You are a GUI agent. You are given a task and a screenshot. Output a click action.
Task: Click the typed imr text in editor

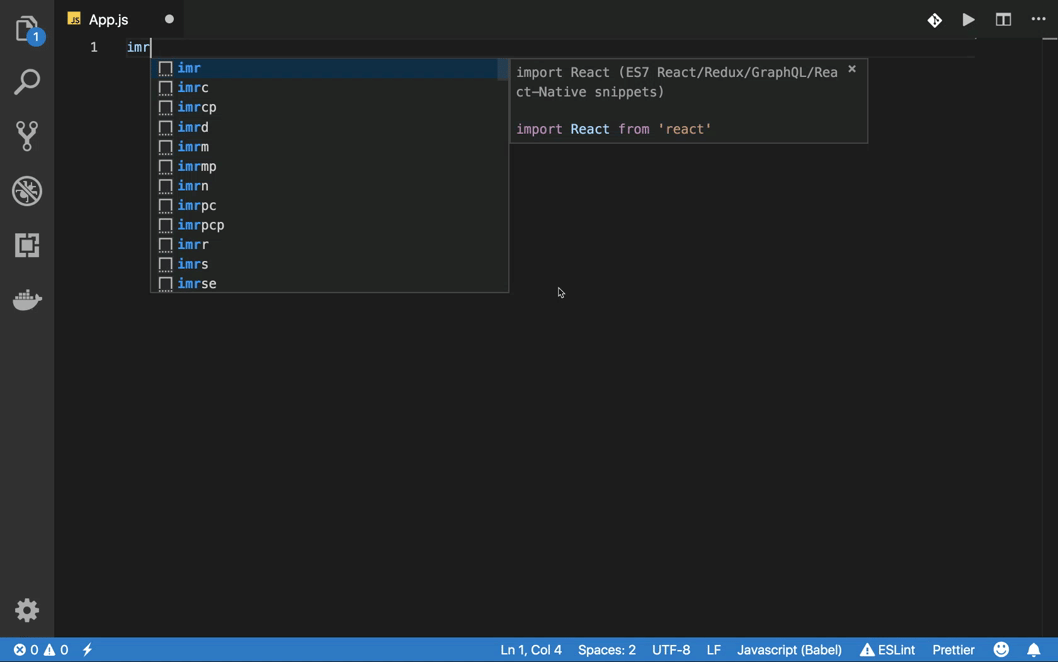(x=138, y=47)
